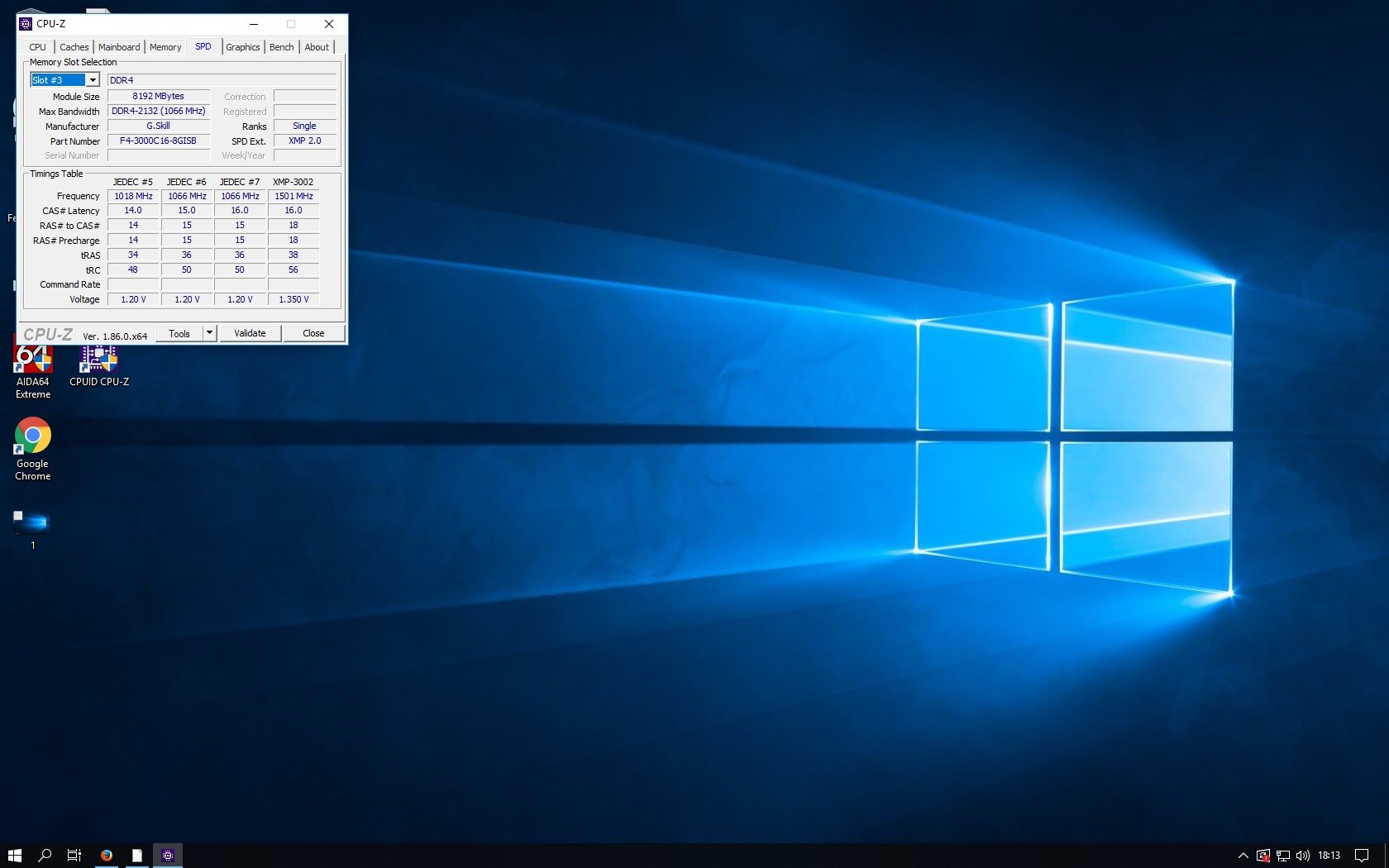Switch to the Mainboard tab
The height and width of the screenshot is (868, 1389).
pyautogui.click(x=119, y=47)
